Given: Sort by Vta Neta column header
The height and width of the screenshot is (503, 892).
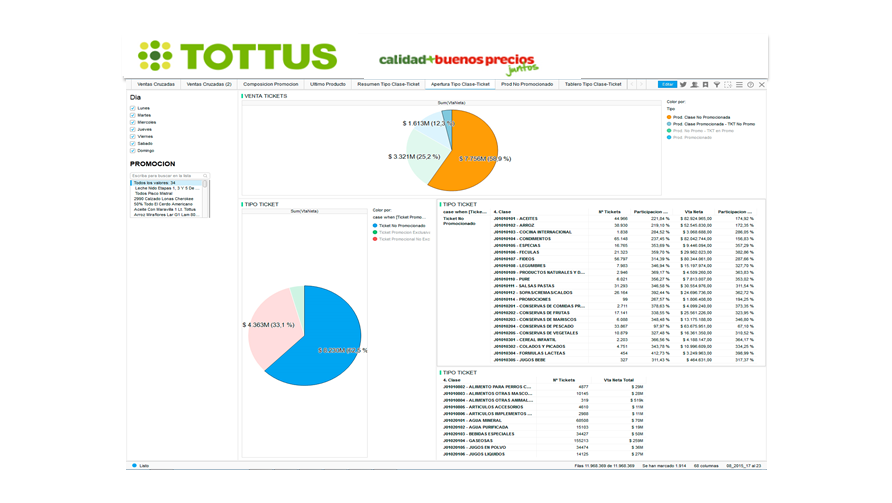Looking at the screenshot, I should pyautogui.click(x=693, y=212).
